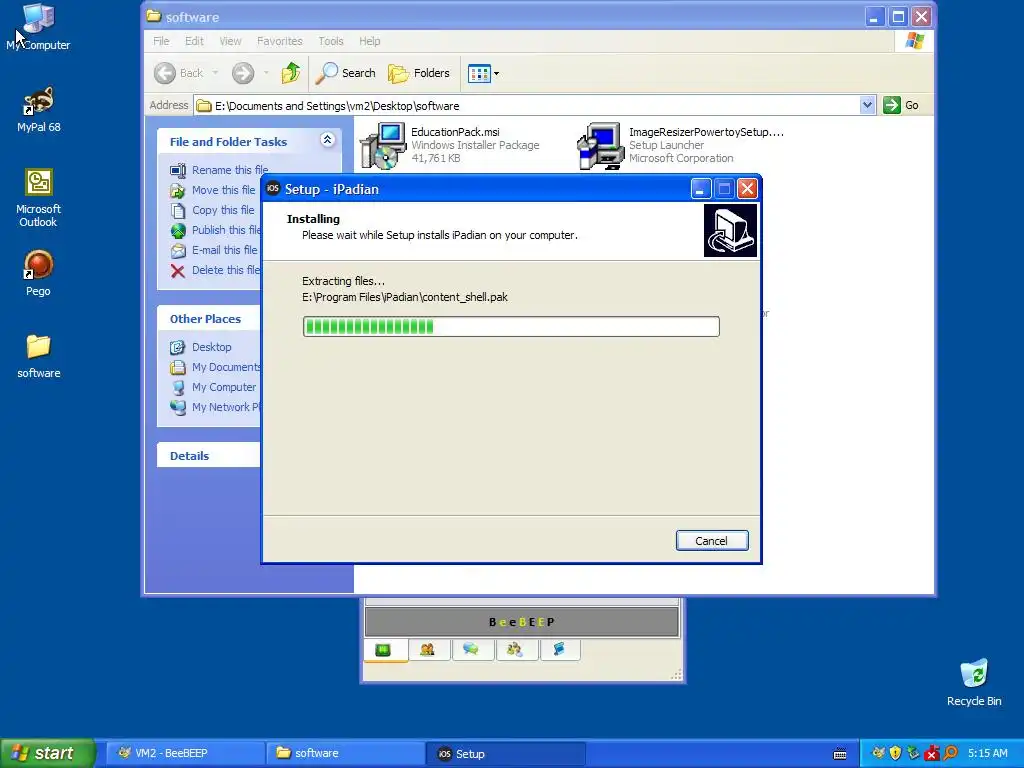This screenshot has width=1024, height=768.
Task: Select BeeBEEP green home tab
Action: coord(383,650)
